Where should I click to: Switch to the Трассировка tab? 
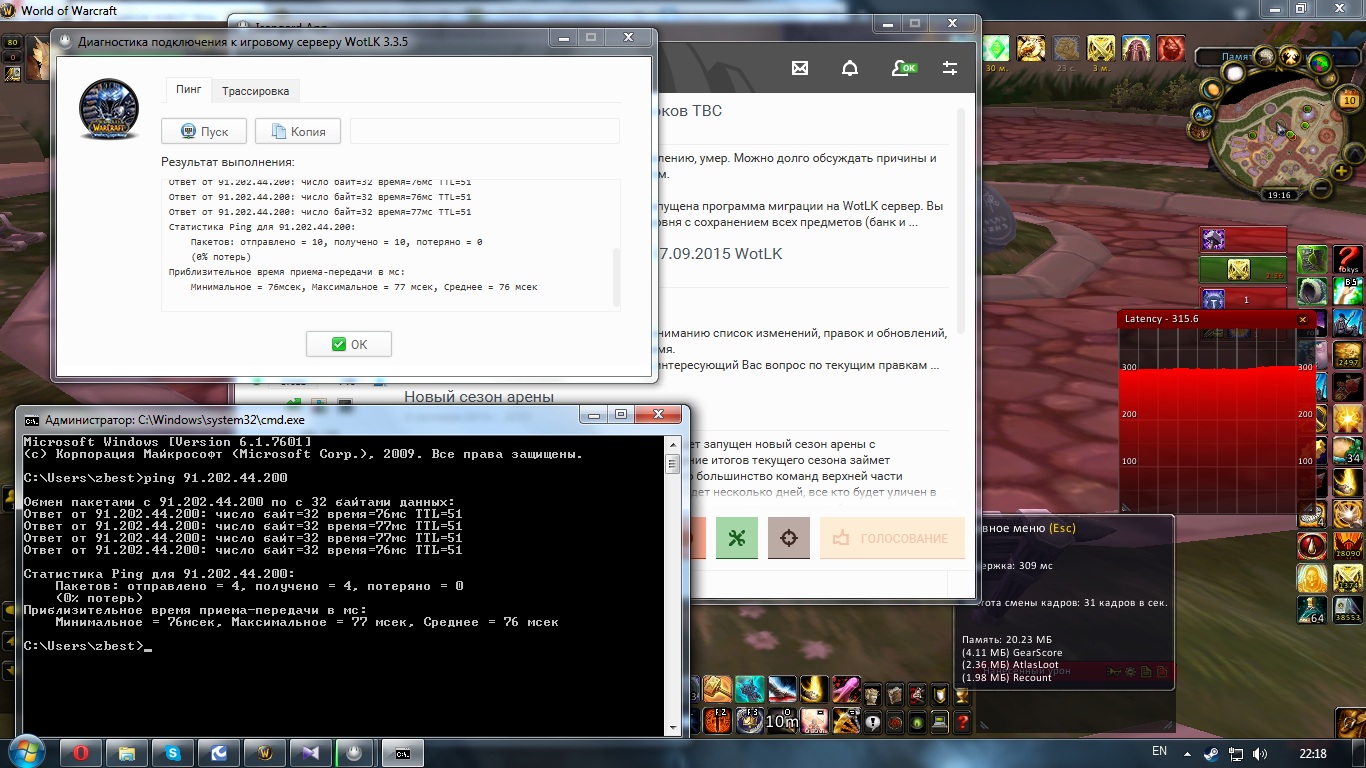tap(255, 91)
